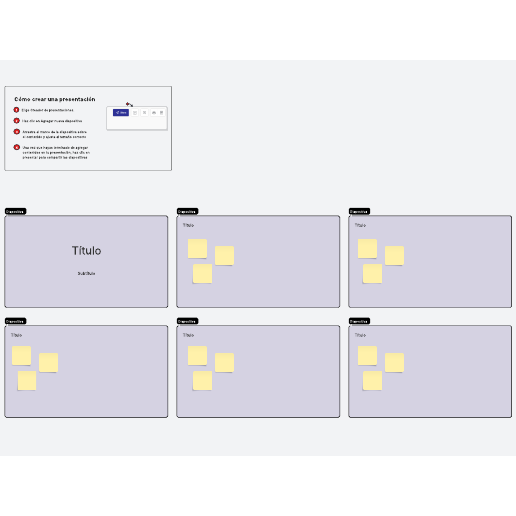The height and width of the screenshot is (516, 516).
Task: Click the icon between the X and last icon
Action: click(x=154, y=113)
